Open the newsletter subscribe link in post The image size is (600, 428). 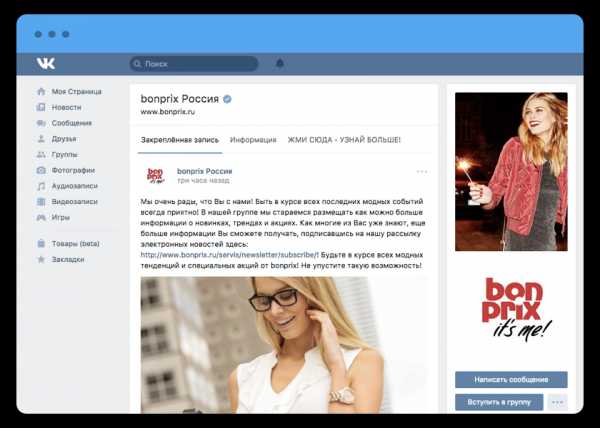(x=230, y=255)
